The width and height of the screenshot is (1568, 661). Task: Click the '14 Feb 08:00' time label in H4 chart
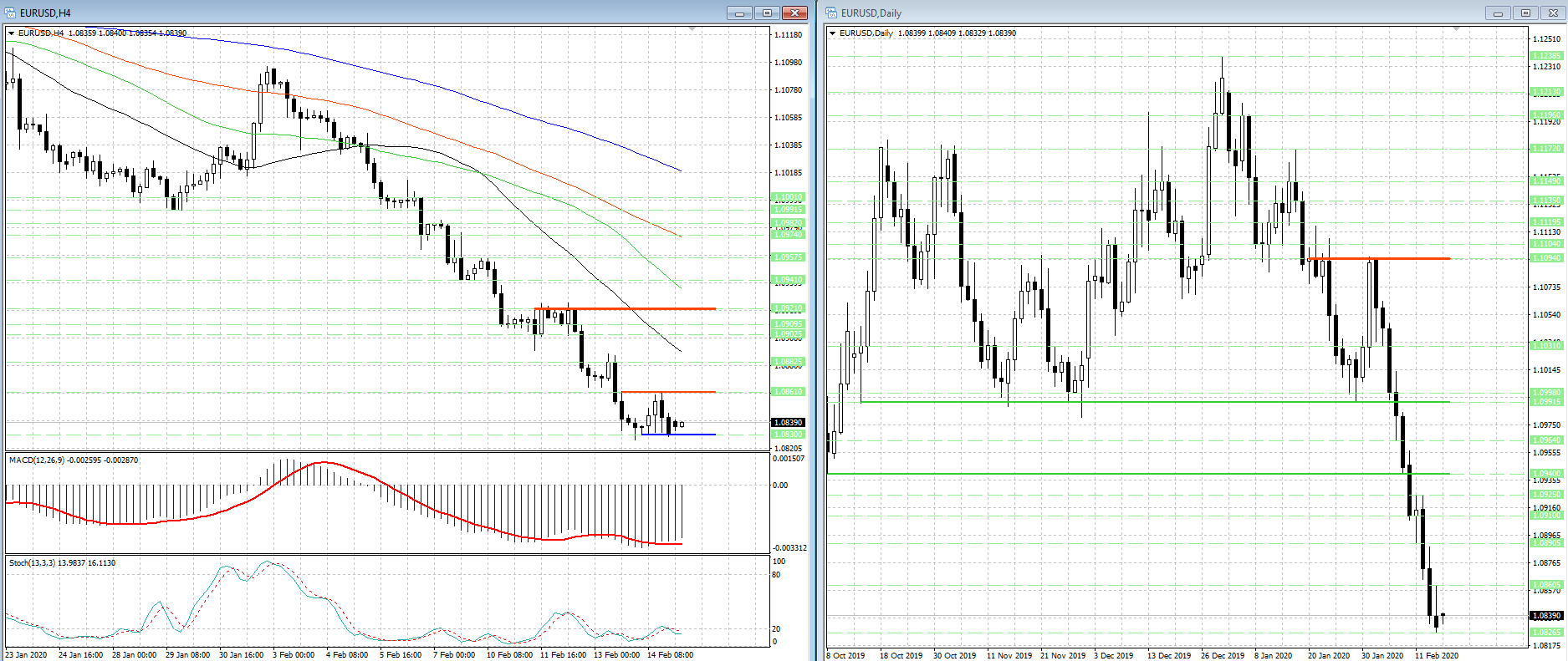click(x=670, y=655)
